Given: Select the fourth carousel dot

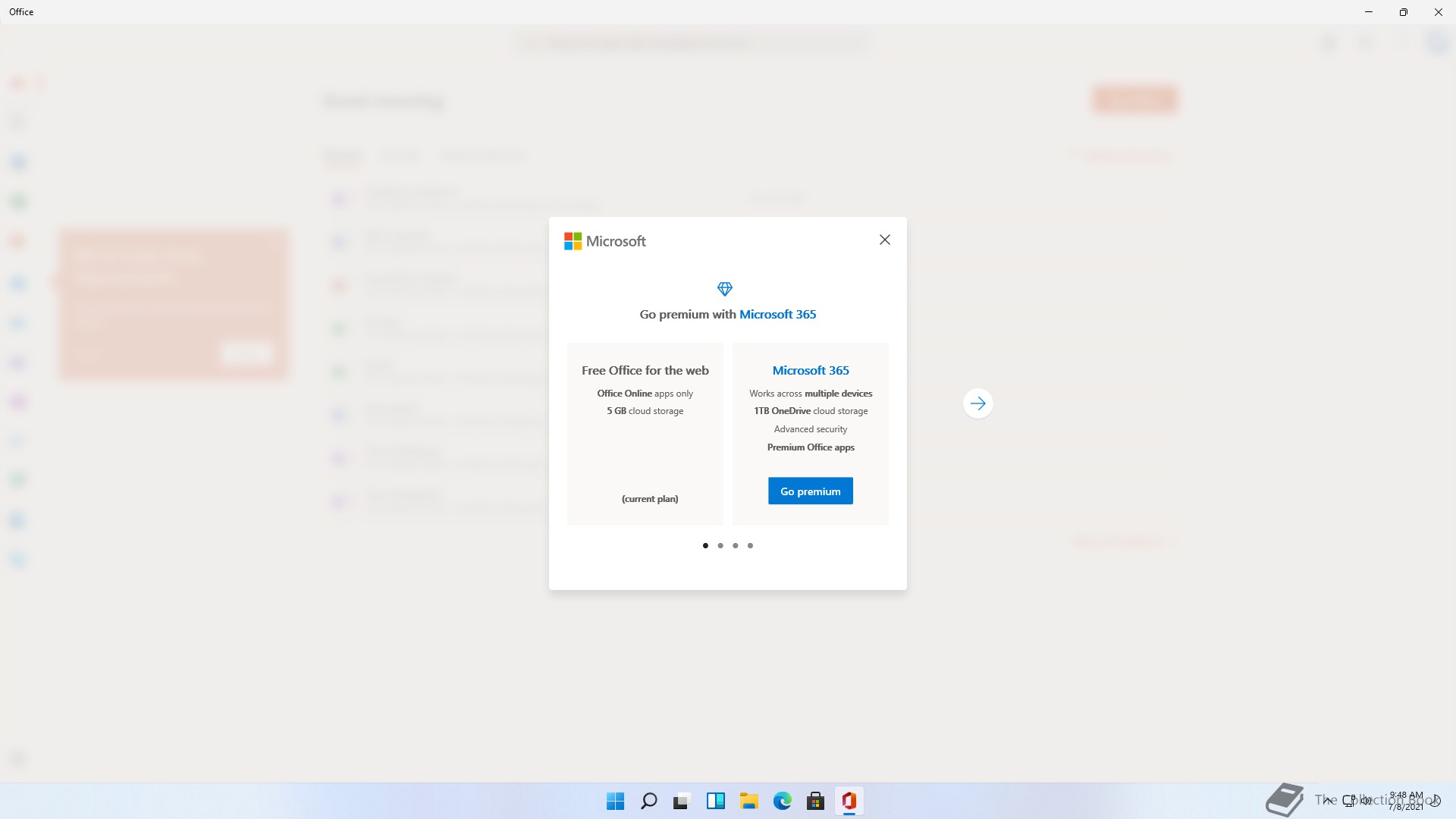Looking at the screenshot, I should tap(750, 545).
